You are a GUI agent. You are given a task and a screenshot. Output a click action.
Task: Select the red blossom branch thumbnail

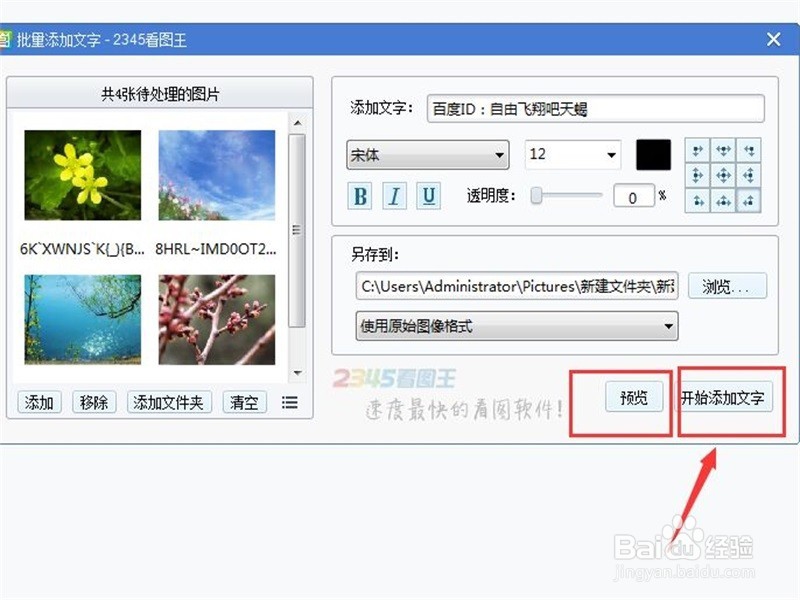217,320
